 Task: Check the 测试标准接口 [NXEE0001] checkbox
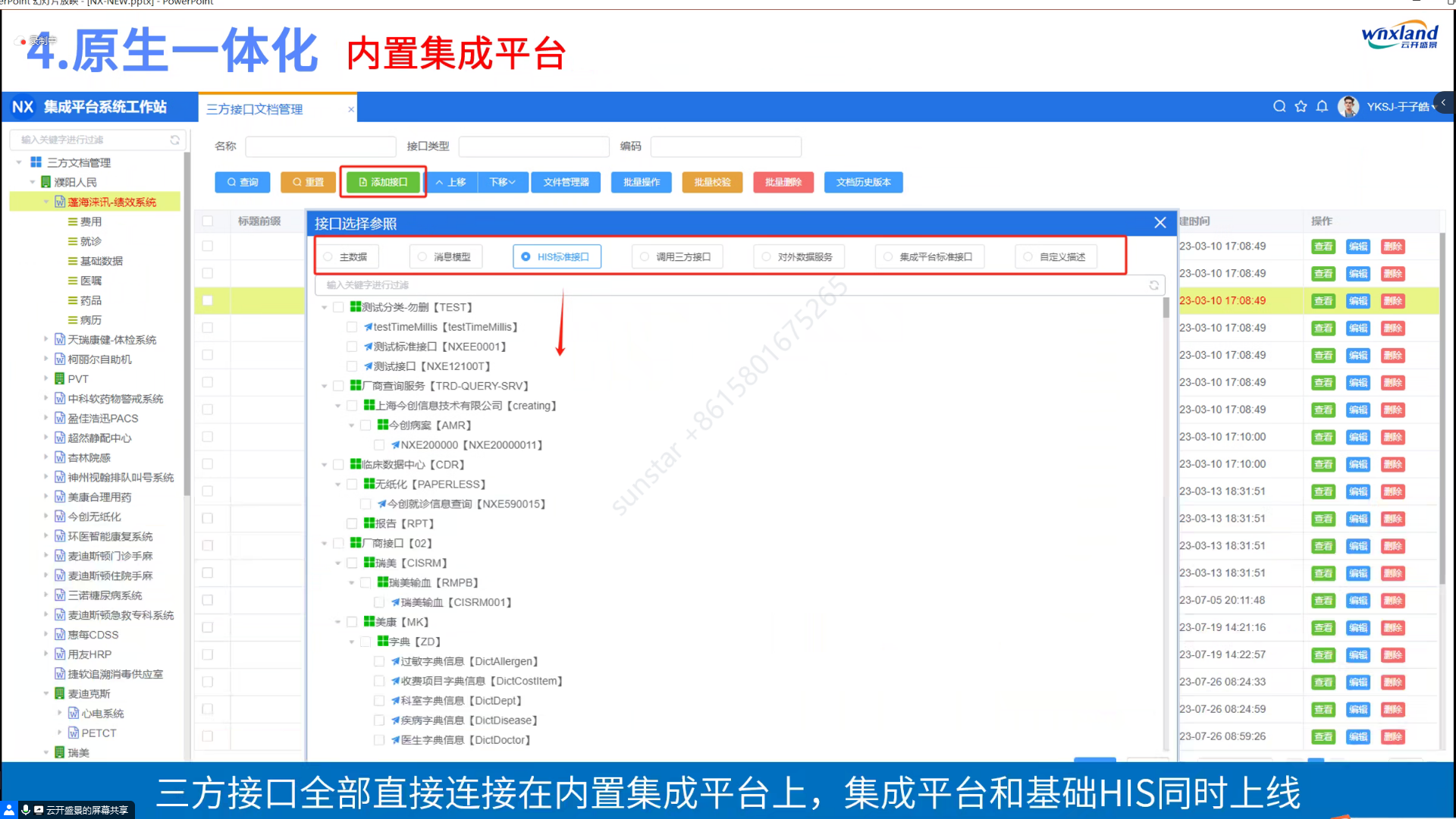click(352, 347)
